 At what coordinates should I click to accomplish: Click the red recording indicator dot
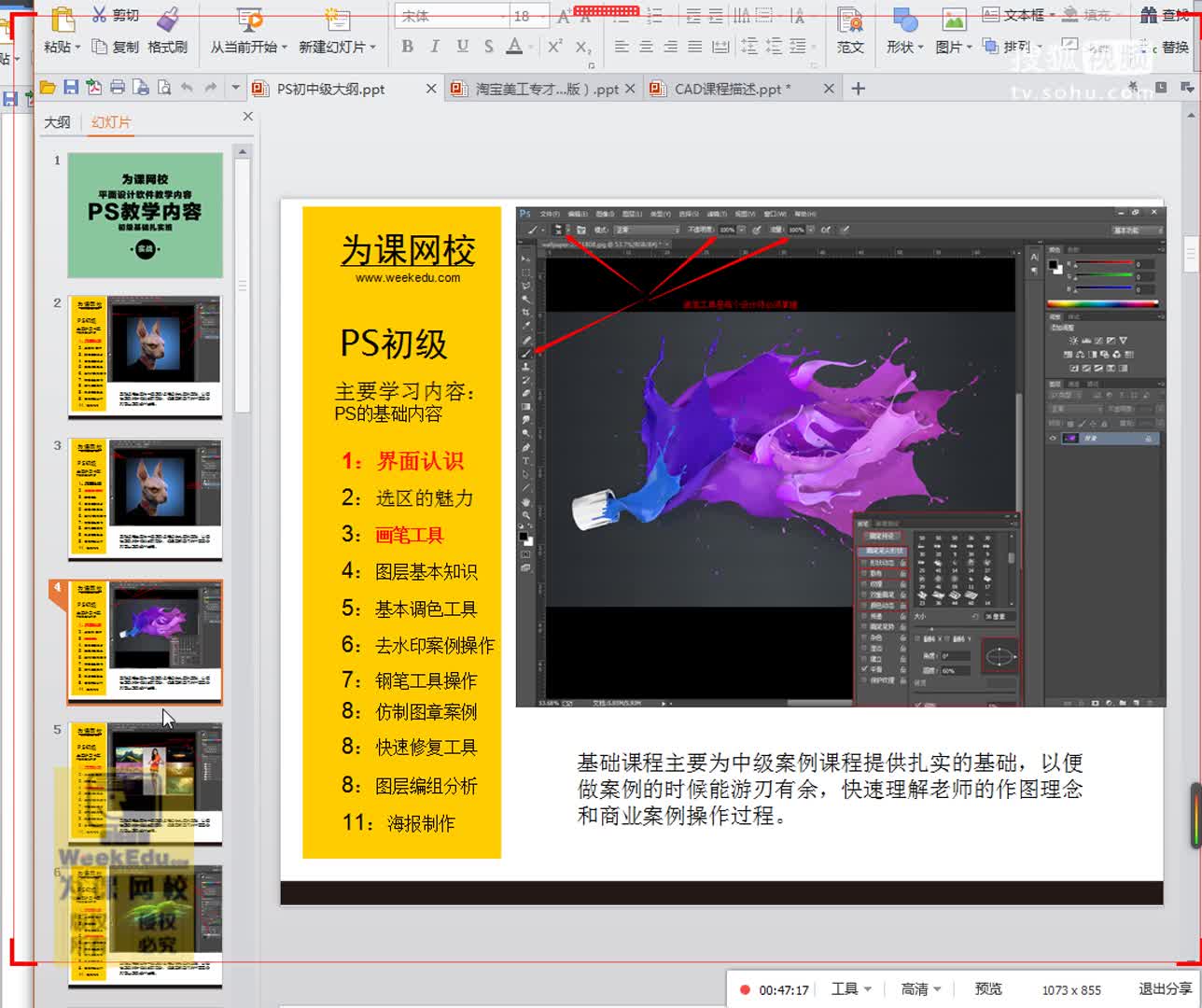[745, 990]
